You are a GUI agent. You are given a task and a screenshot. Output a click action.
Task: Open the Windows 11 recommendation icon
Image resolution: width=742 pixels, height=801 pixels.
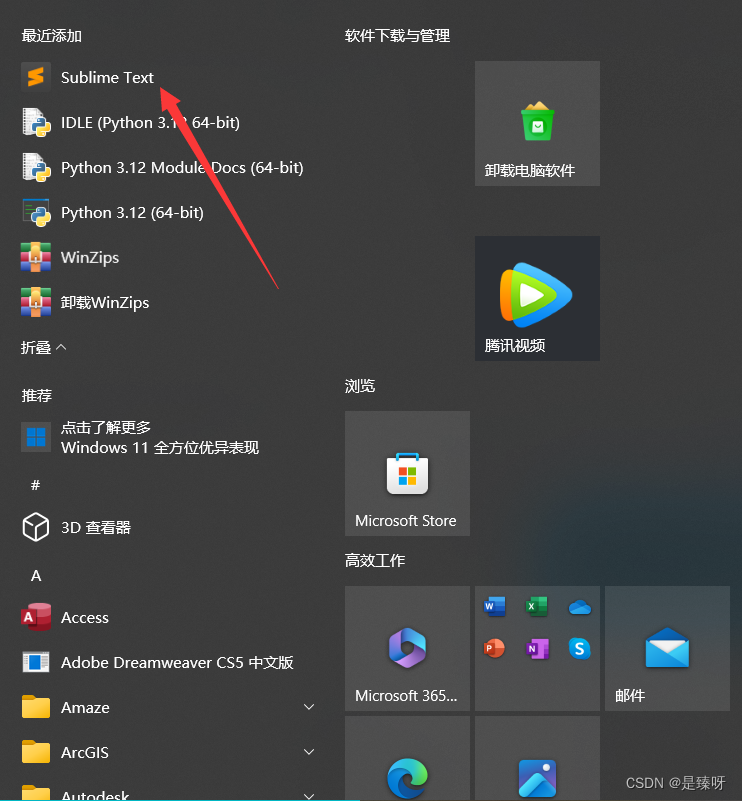point(36,437)
